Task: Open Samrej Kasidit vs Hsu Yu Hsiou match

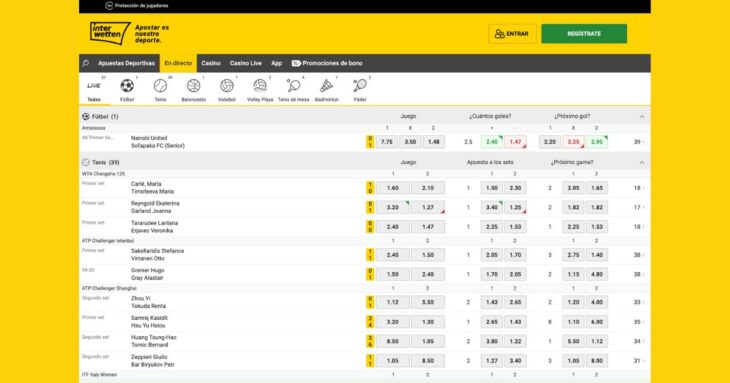Action: [x=149, y=322]
